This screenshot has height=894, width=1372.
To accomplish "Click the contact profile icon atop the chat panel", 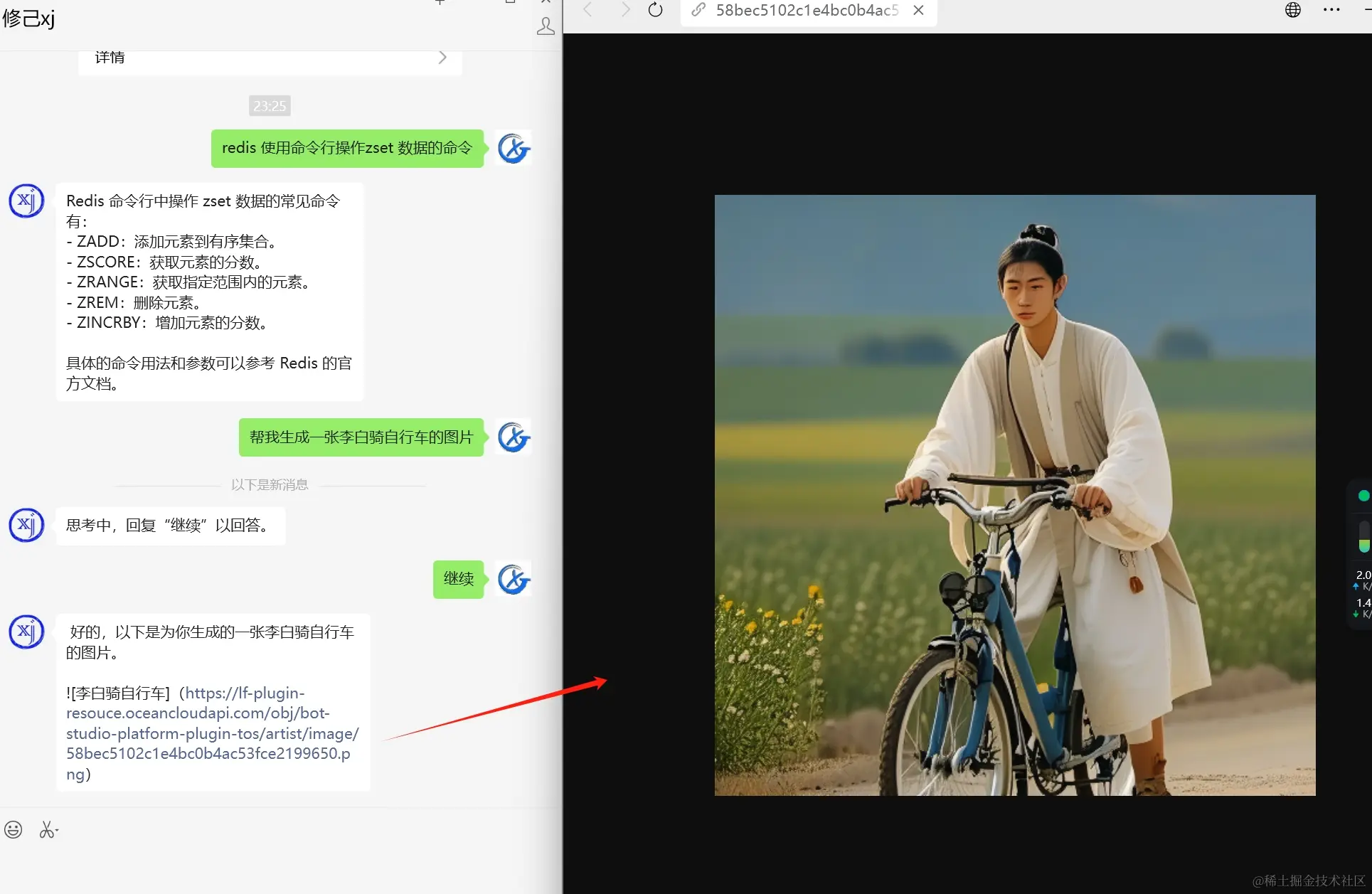I will click(x=546, y=26).
